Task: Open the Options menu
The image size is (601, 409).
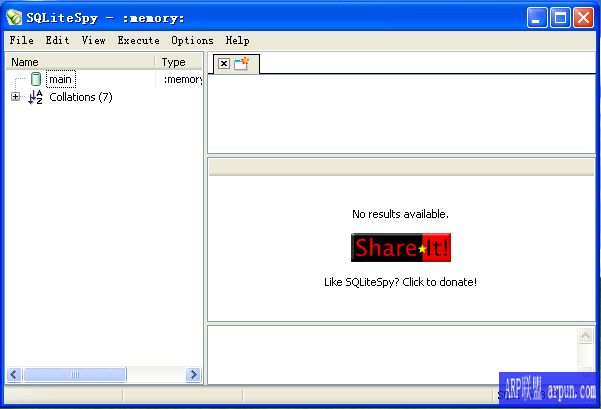Action: 192,40
